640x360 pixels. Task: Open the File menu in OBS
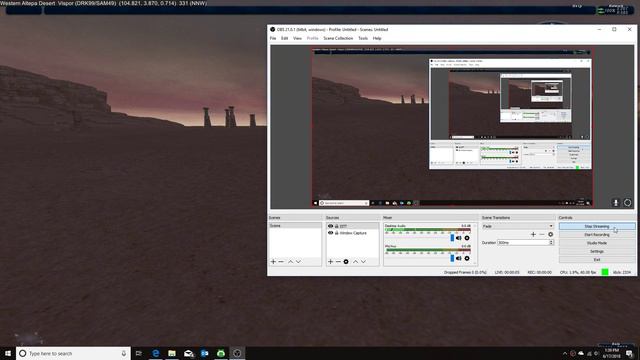(273, 38)
